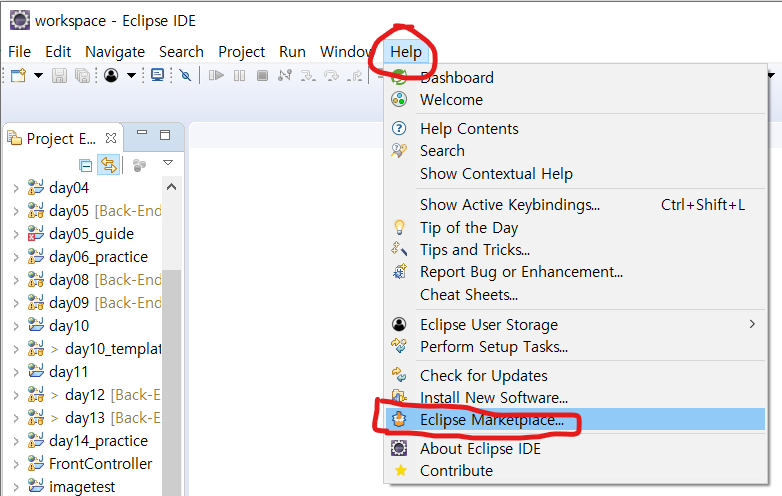Expand the day06_practice project
Screen dimensions: 782x496
point(16,257)
